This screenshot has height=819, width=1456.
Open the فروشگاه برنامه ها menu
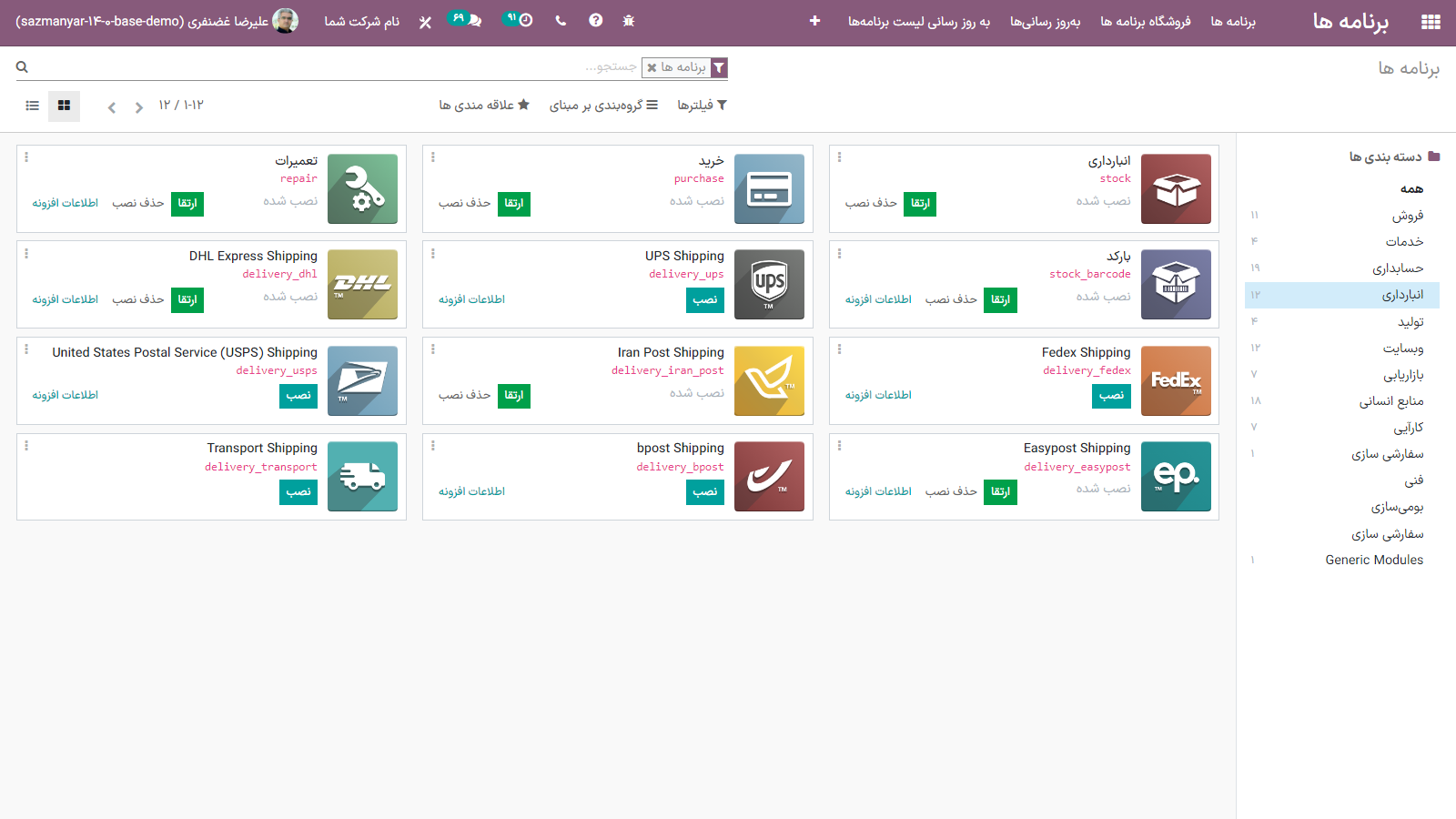click(x=1145, y=22)
